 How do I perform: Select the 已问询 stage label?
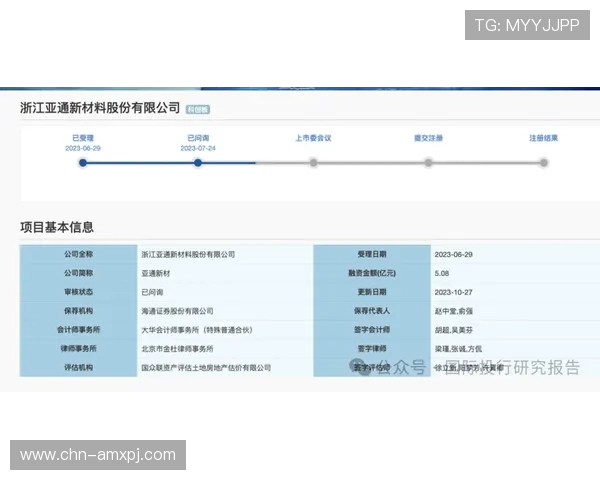pyautogui.click(x=198, y=138)
